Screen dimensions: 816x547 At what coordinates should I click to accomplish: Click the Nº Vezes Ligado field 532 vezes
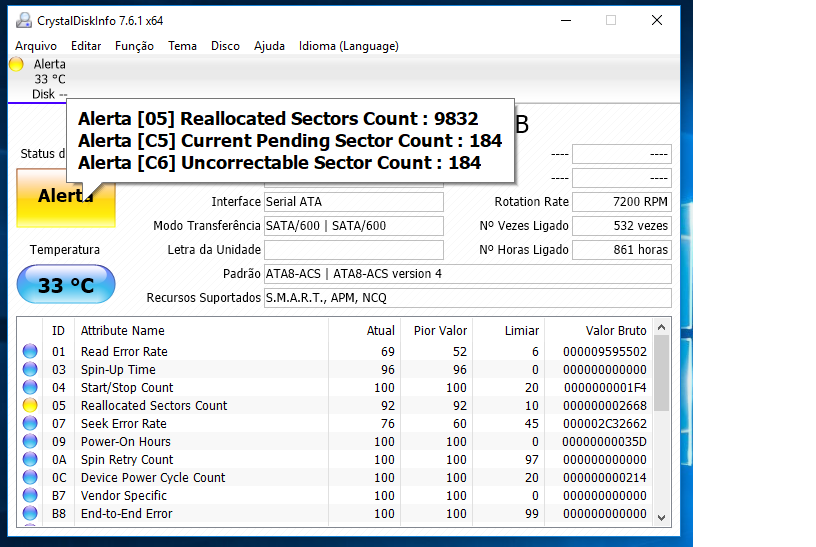coord(622,226)
